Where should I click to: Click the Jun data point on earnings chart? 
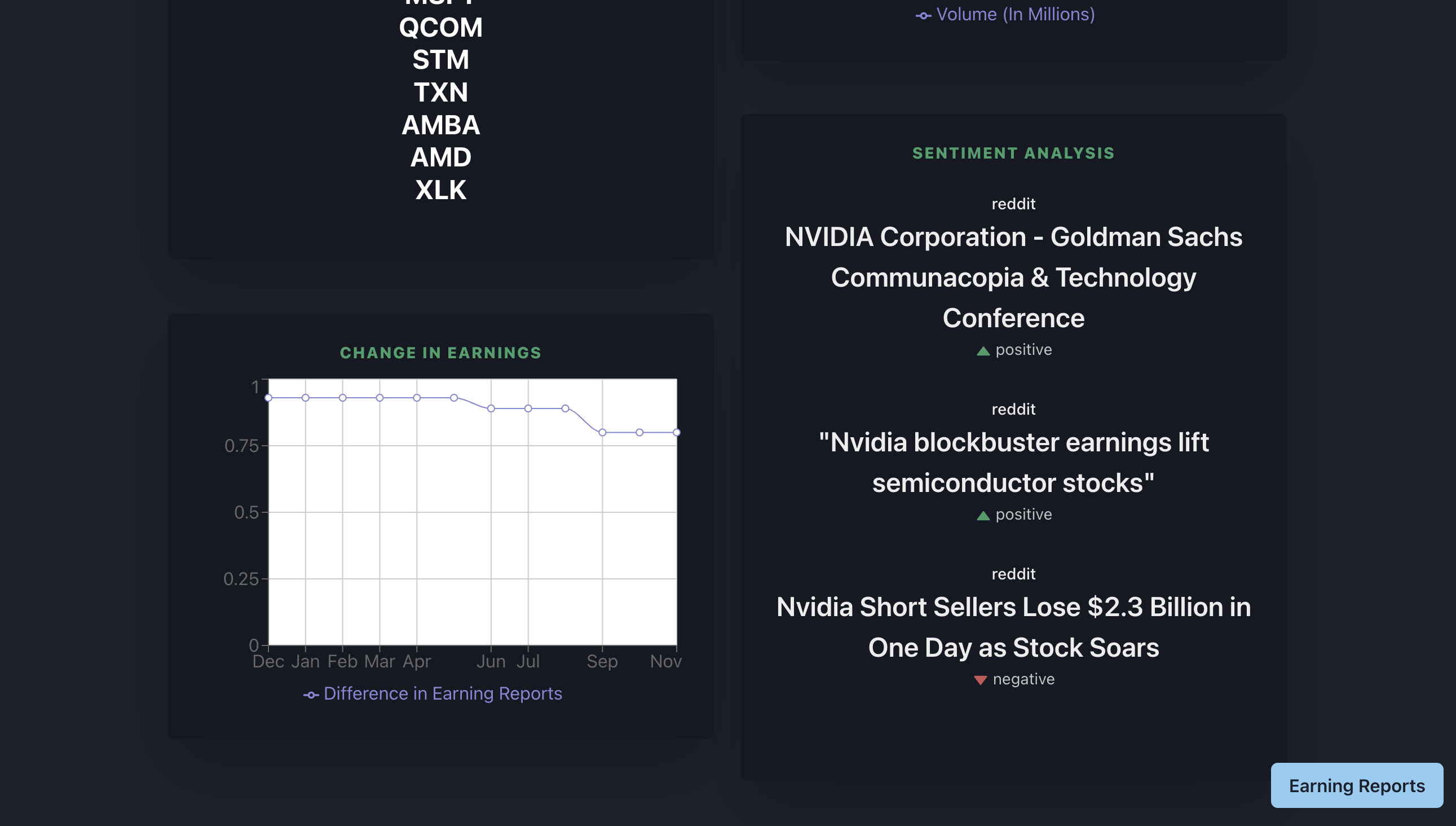click(491, 408)
